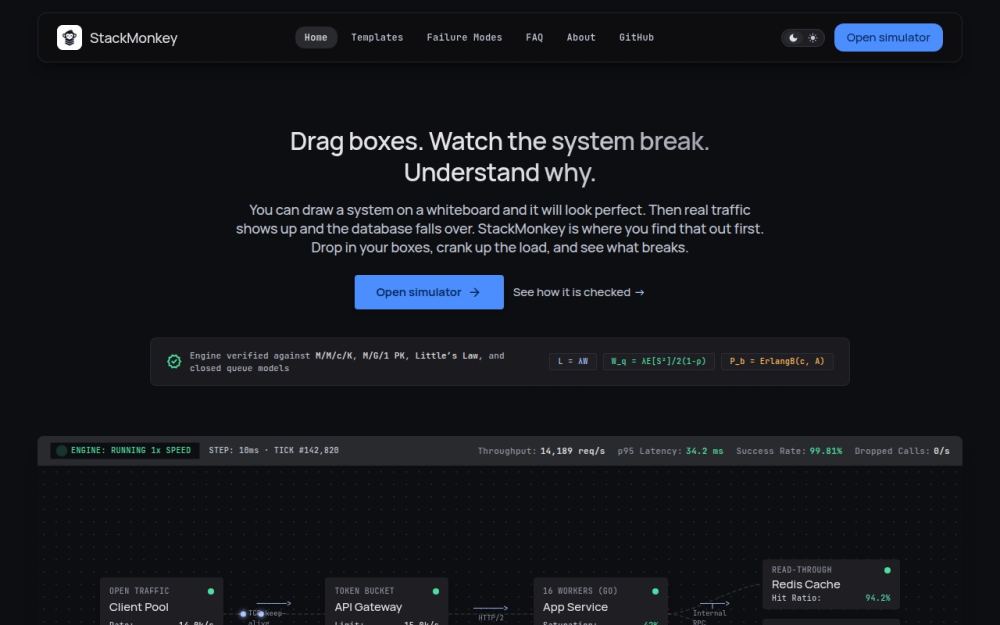Screen dimensions: 1000x625
Task: Select the App Service node title
Action: coord(575,607)
